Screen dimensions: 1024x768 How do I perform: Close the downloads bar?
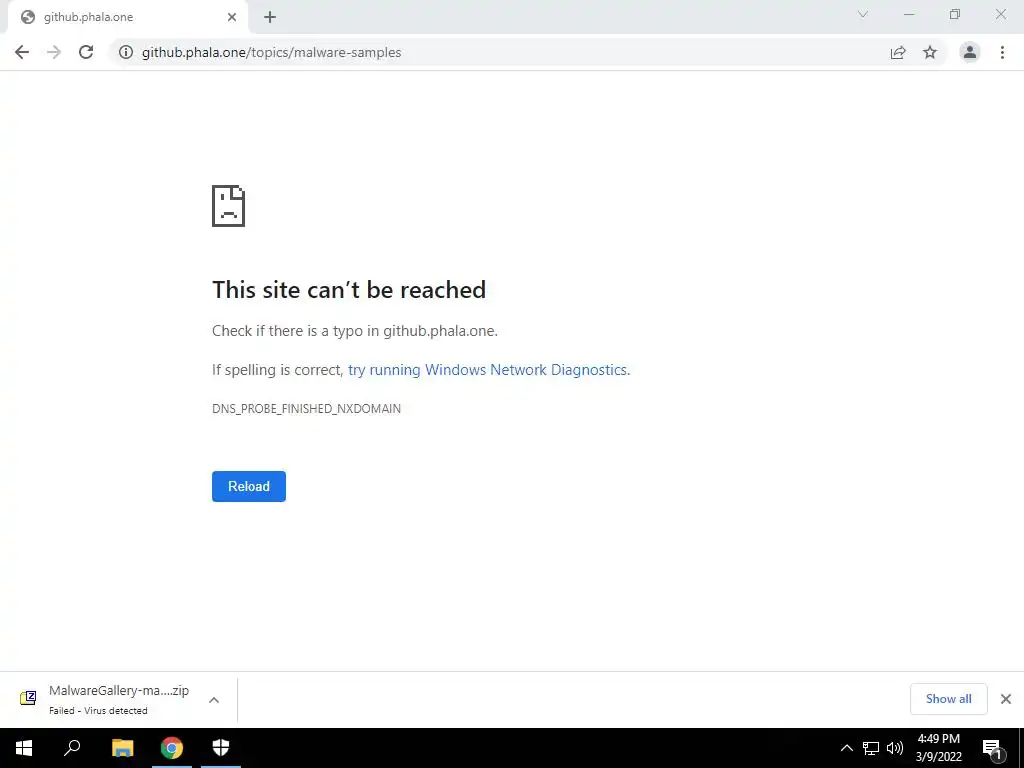tap(1006, 699)
